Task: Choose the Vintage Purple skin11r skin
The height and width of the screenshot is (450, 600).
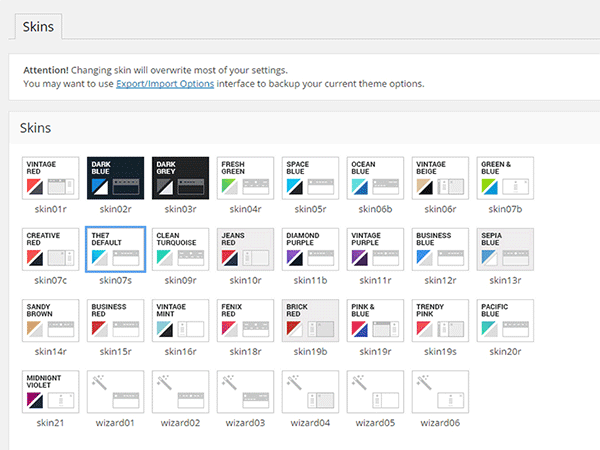Action: [375, 249]
